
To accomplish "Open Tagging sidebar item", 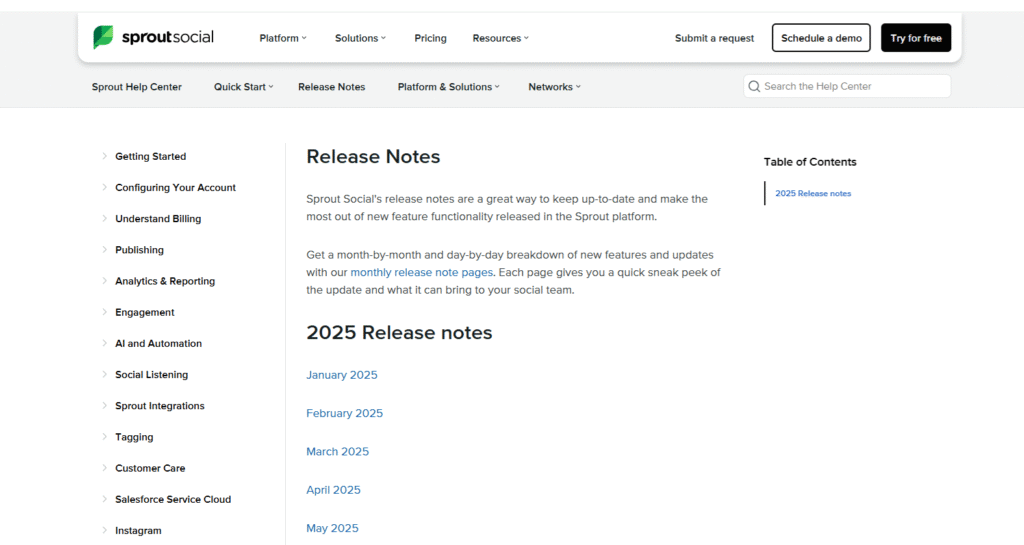I will click(134, 437).
